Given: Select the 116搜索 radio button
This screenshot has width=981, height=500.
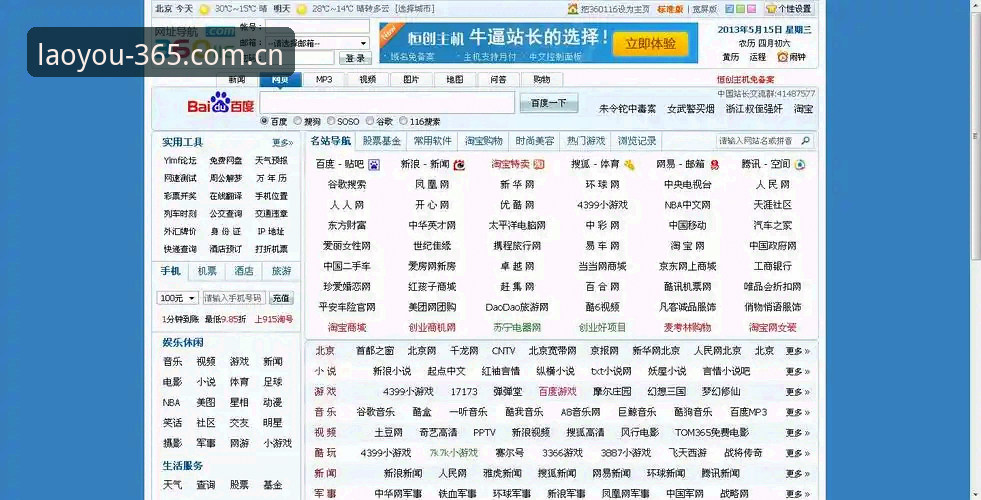Looking at the screenshot, I should [403, 121].
